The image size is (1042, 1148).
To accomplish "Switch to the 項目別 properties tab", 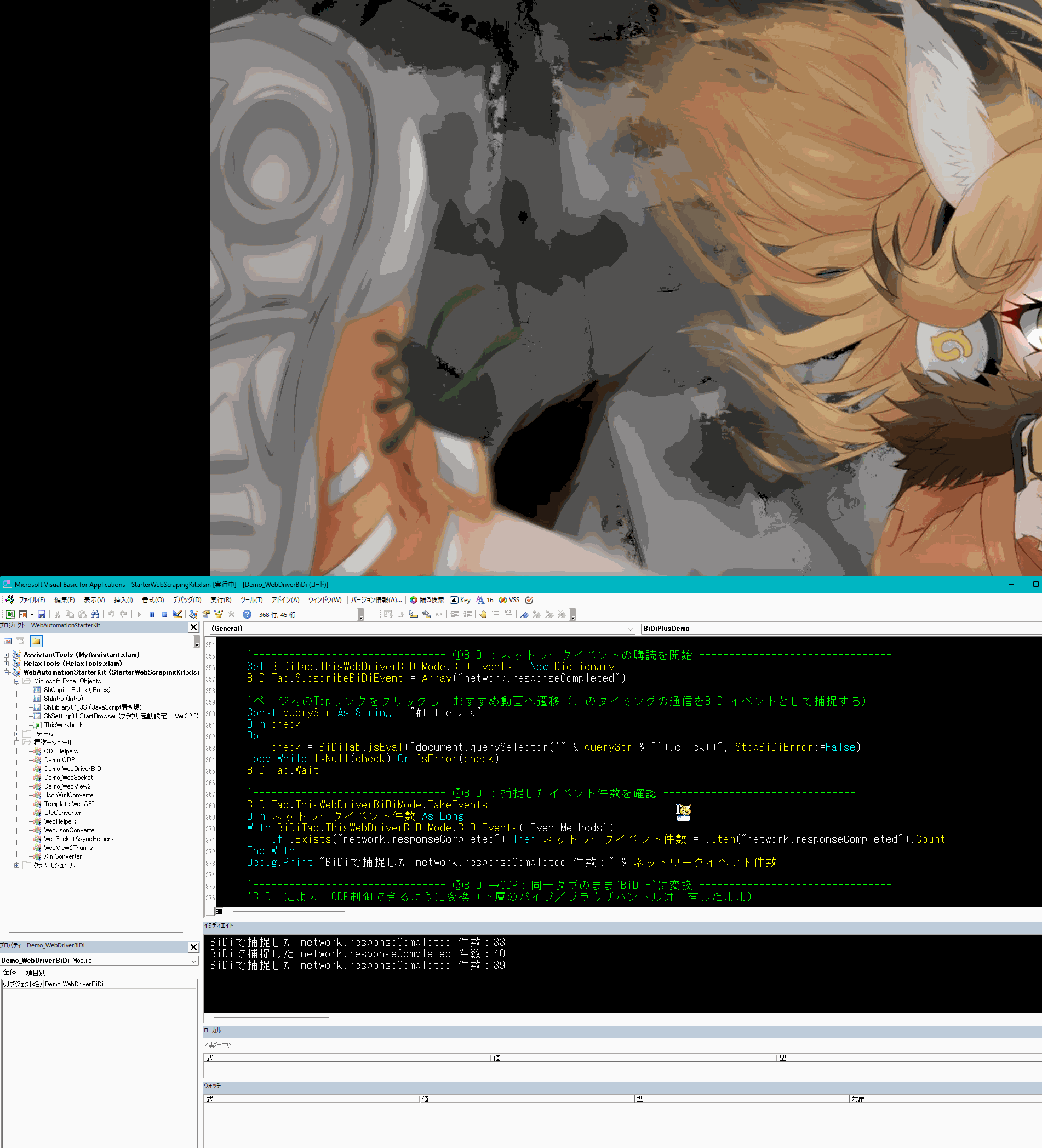I will coord(36,973).
